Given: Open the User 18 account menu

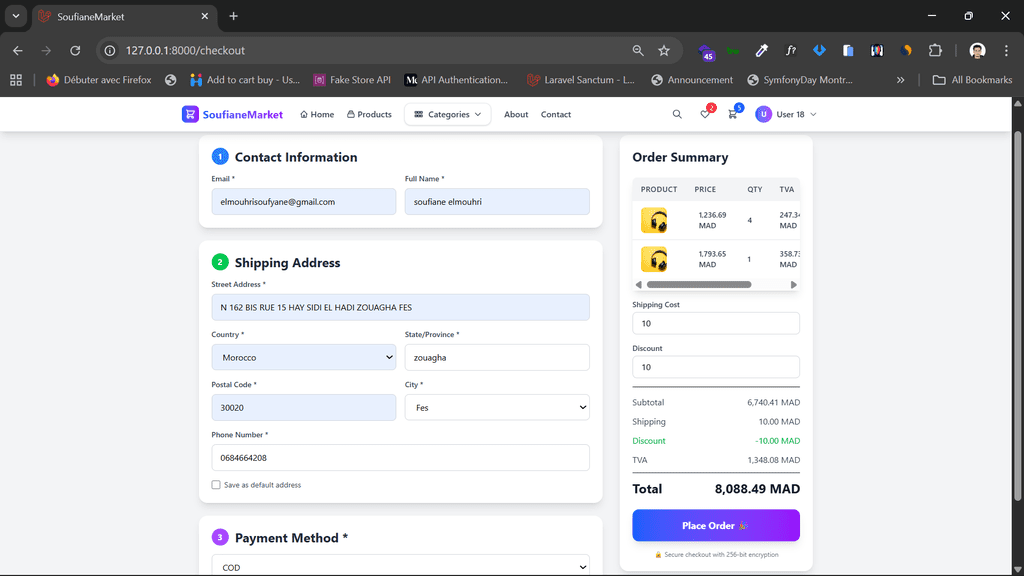Looking at the screenshot, I should coord(786,115).
